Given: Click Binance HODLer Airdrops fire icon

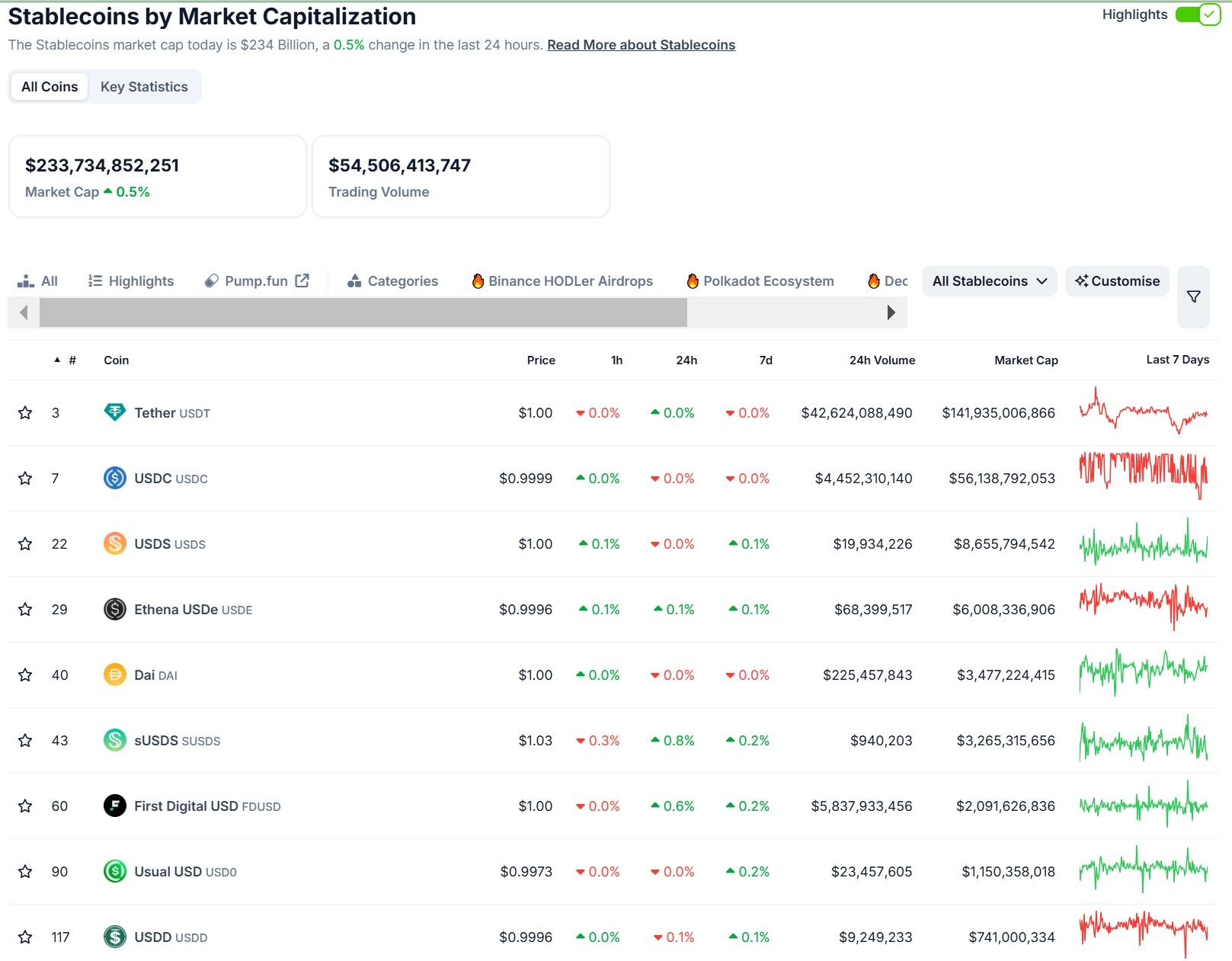Looking at the screenshot, I should [478, 281].
